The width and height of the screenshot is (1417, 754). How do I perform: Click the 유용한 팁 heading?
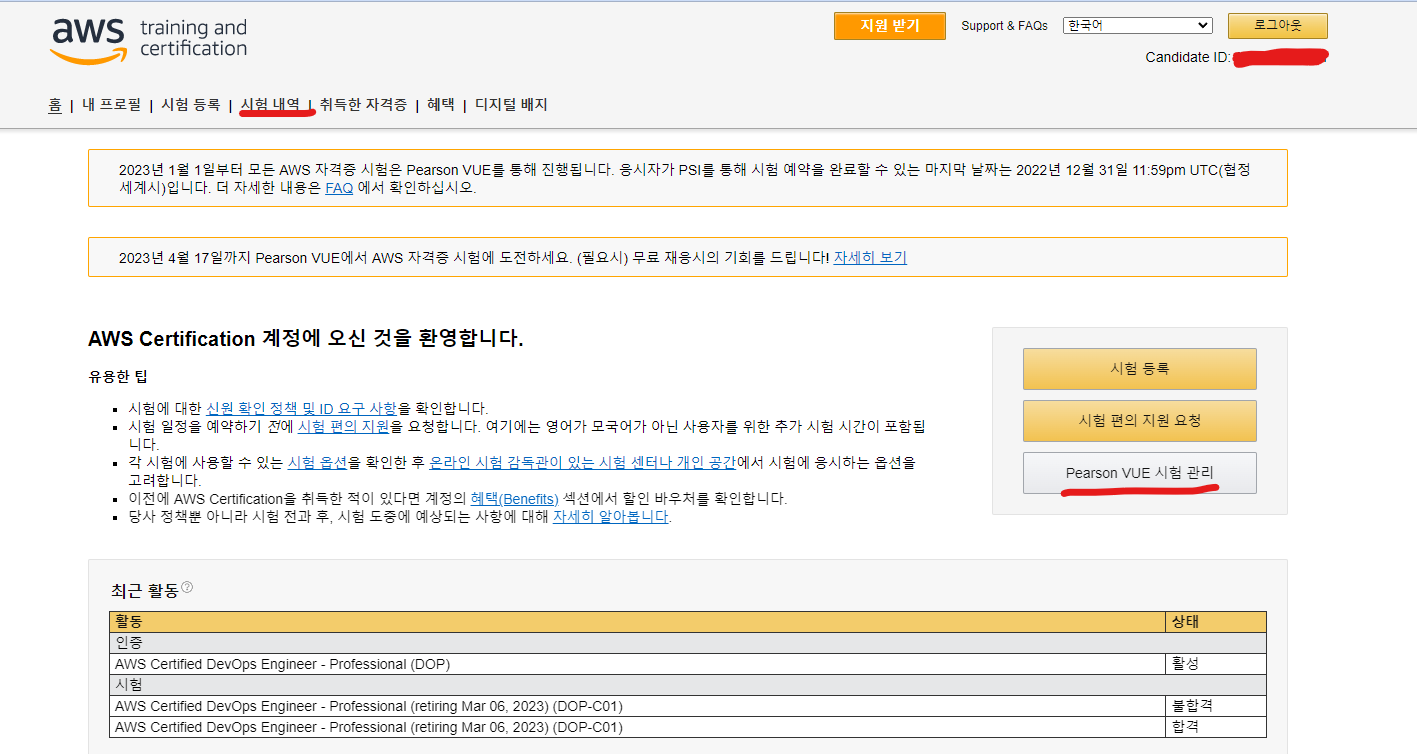[x=118, y=378]
